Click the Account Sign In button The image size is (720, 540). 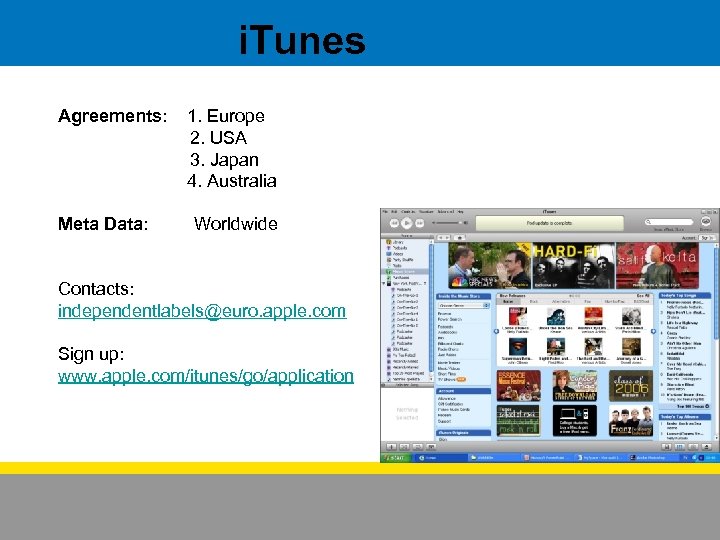pos(706,238)
